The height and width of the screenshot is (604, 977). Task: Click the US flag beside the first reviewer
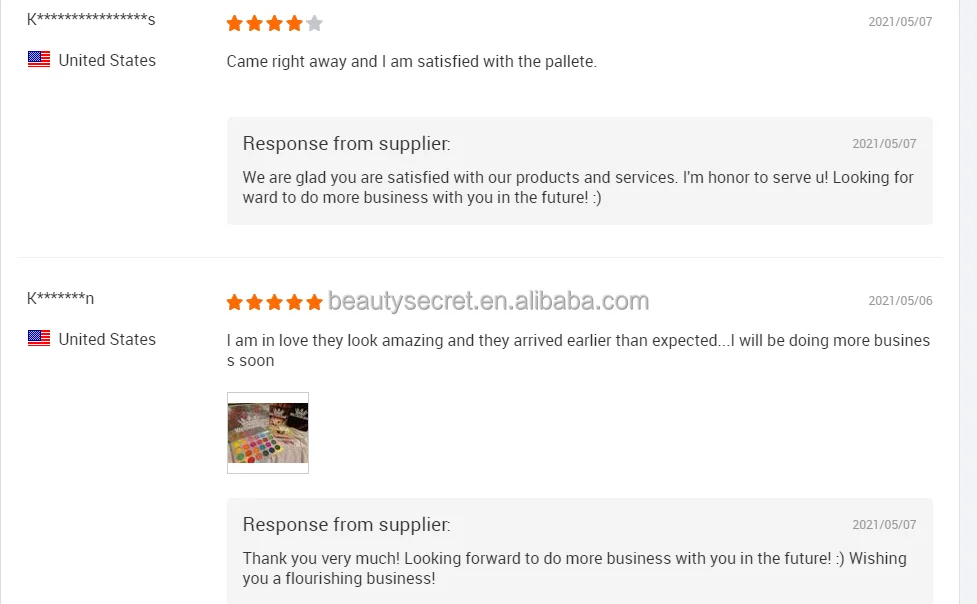pos(39,60)
